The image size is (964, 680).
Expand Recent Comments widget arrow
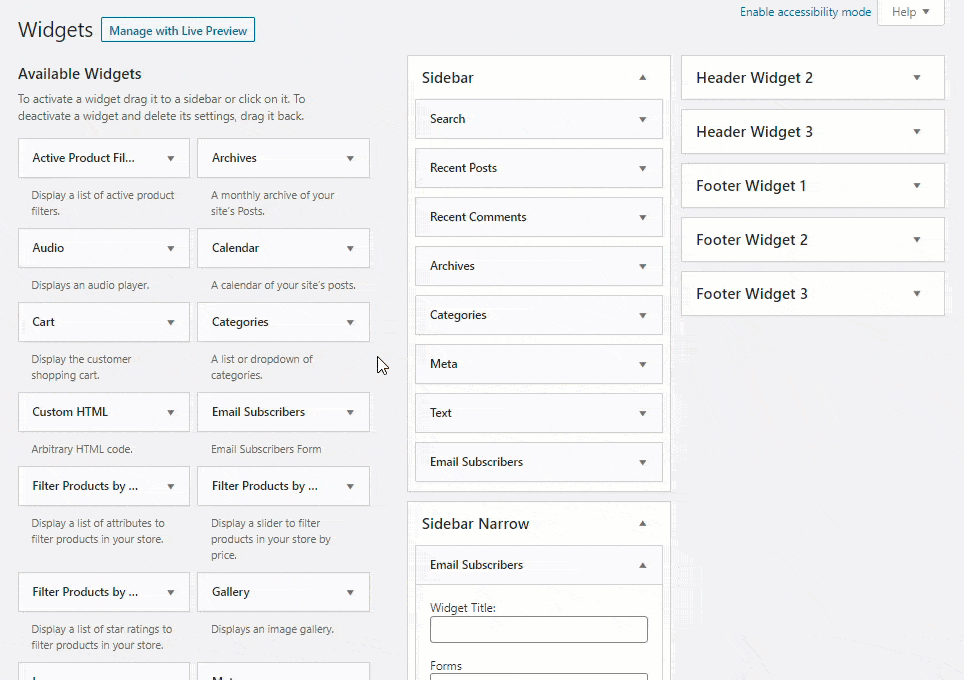pos(642,217)
